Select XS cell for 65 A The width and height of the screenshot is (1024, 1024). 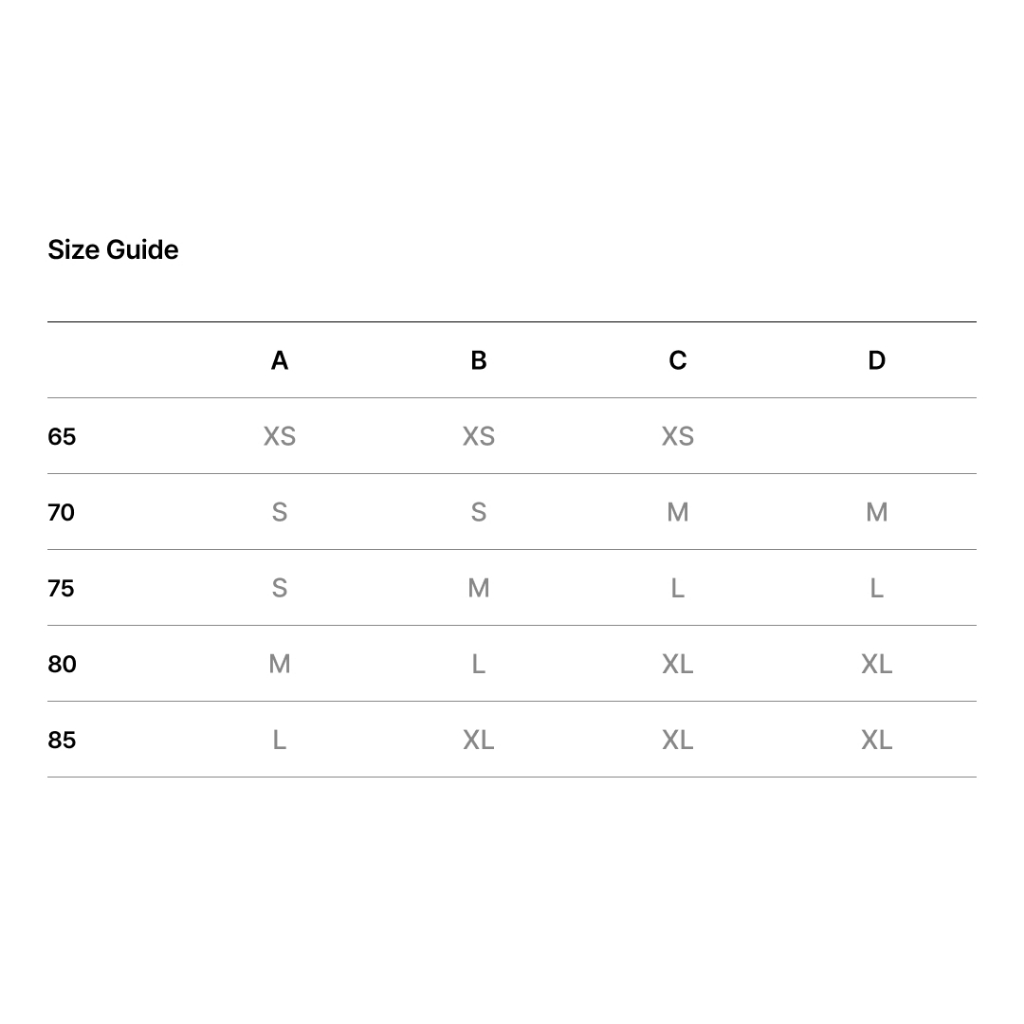[280, 436]
